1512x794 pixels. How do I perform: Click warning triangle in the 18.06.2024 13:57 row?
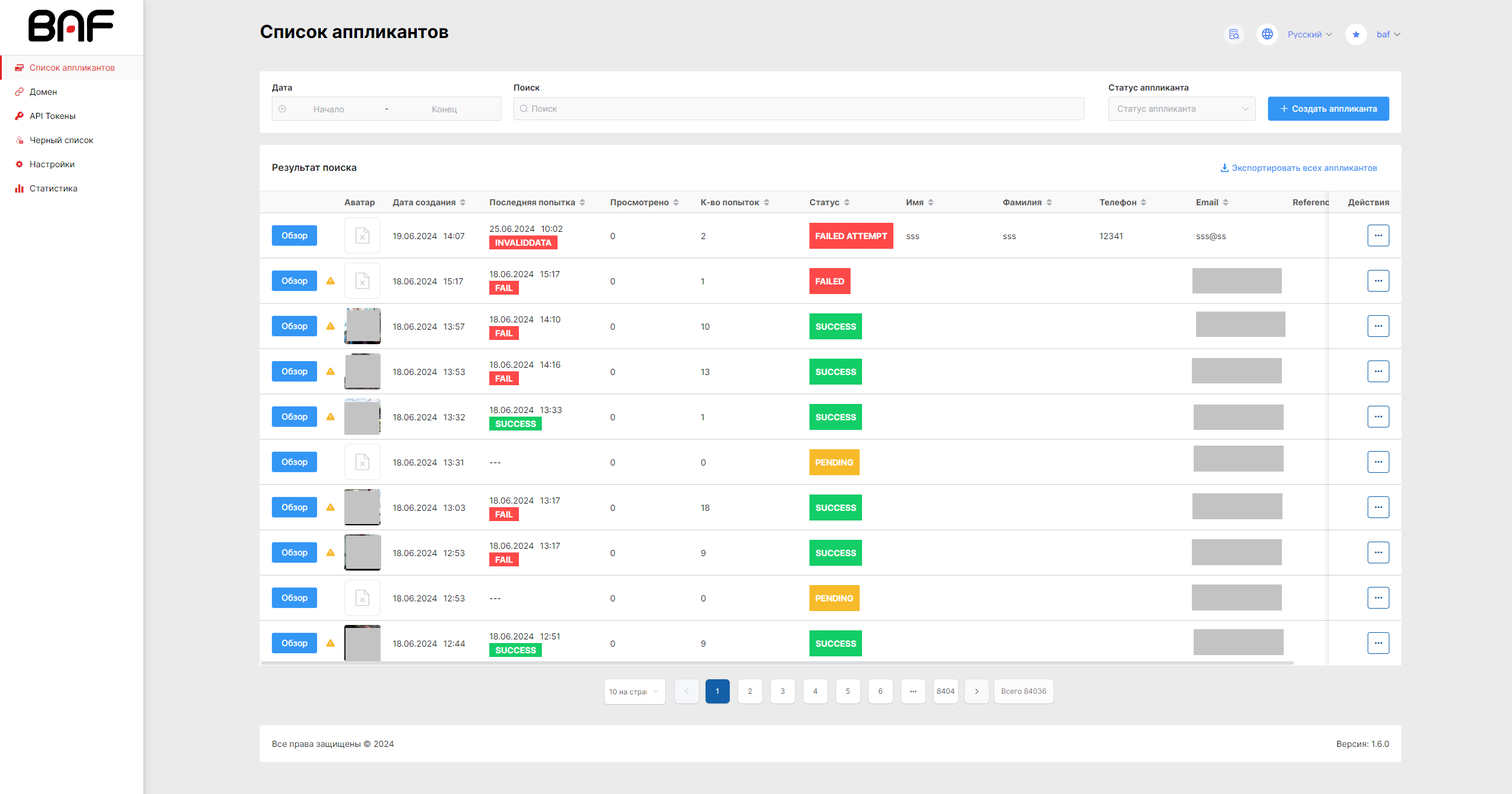coord(330,326)
